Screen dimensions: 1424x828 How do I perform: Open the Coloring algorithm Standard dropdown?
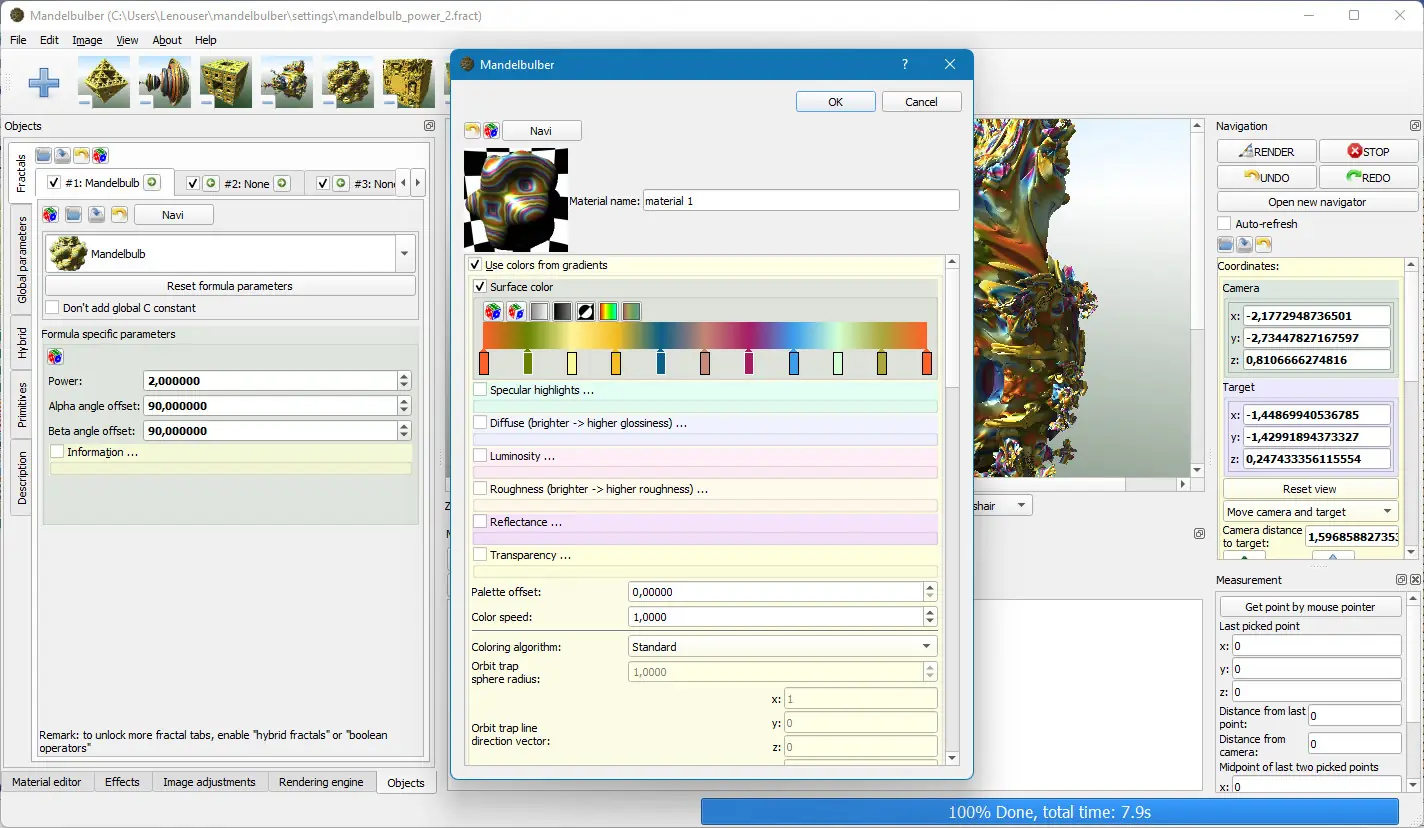pos(783,647)
